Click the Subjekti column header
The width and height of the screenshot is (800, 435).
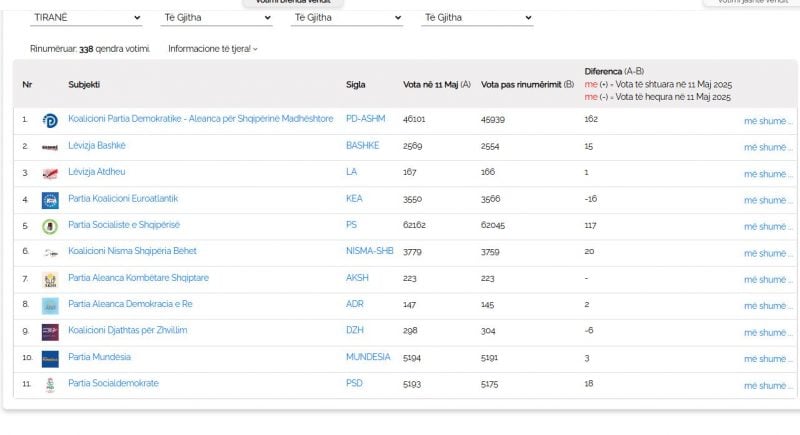(84, 85)
